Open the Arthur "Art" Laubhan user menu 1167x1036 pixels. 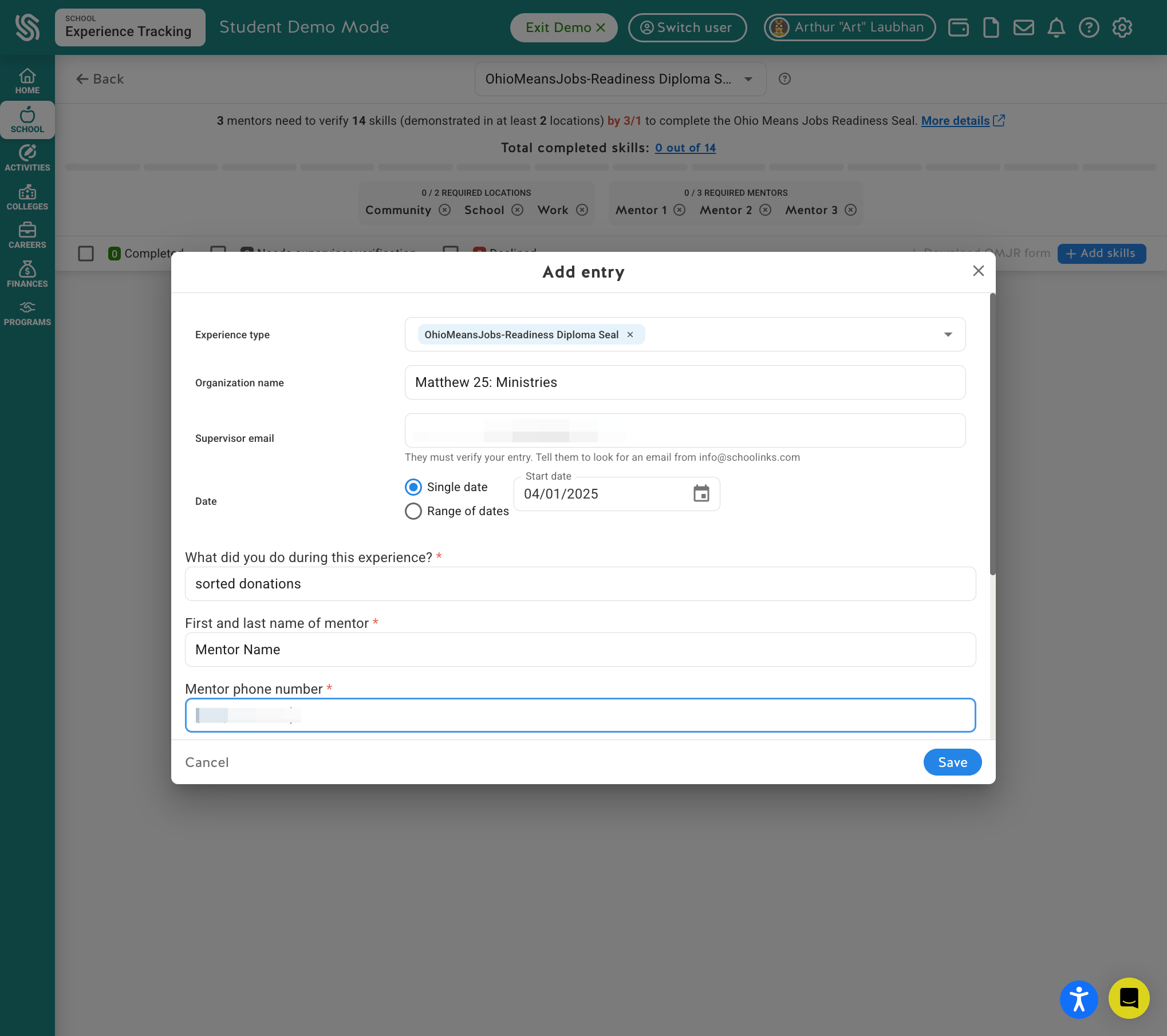pos(849,27)
